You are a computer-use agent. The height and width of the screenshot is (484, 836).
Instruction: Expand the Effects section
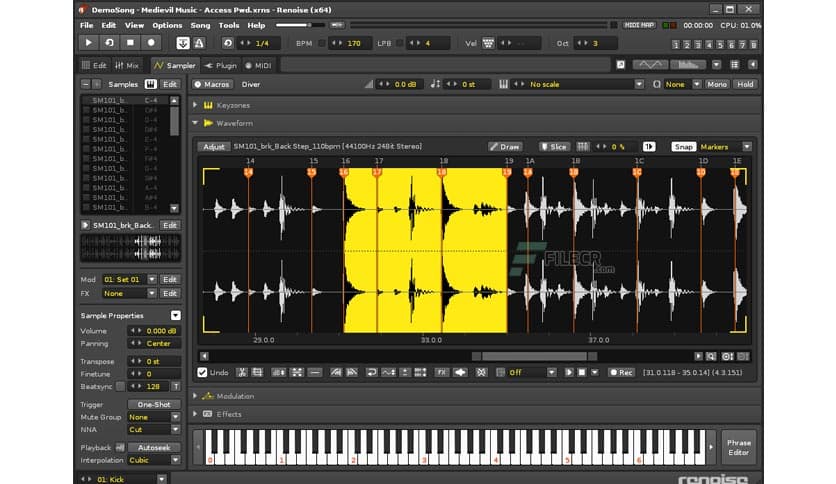coord(195,414)
